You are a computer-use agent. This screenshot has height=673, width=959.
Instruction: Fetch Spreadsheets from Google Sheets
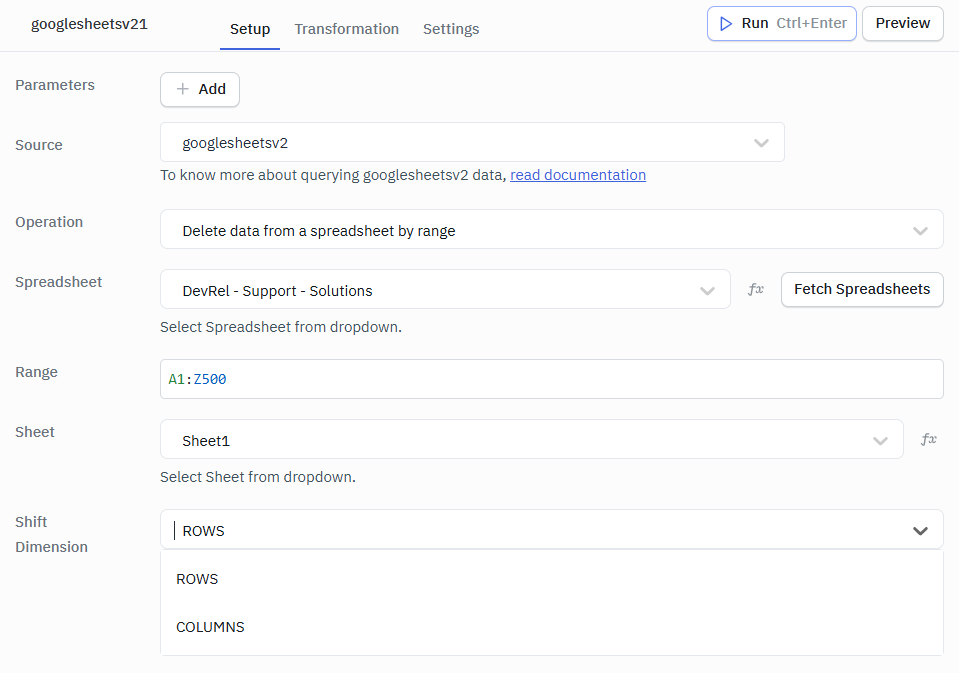tap(861, 289)
